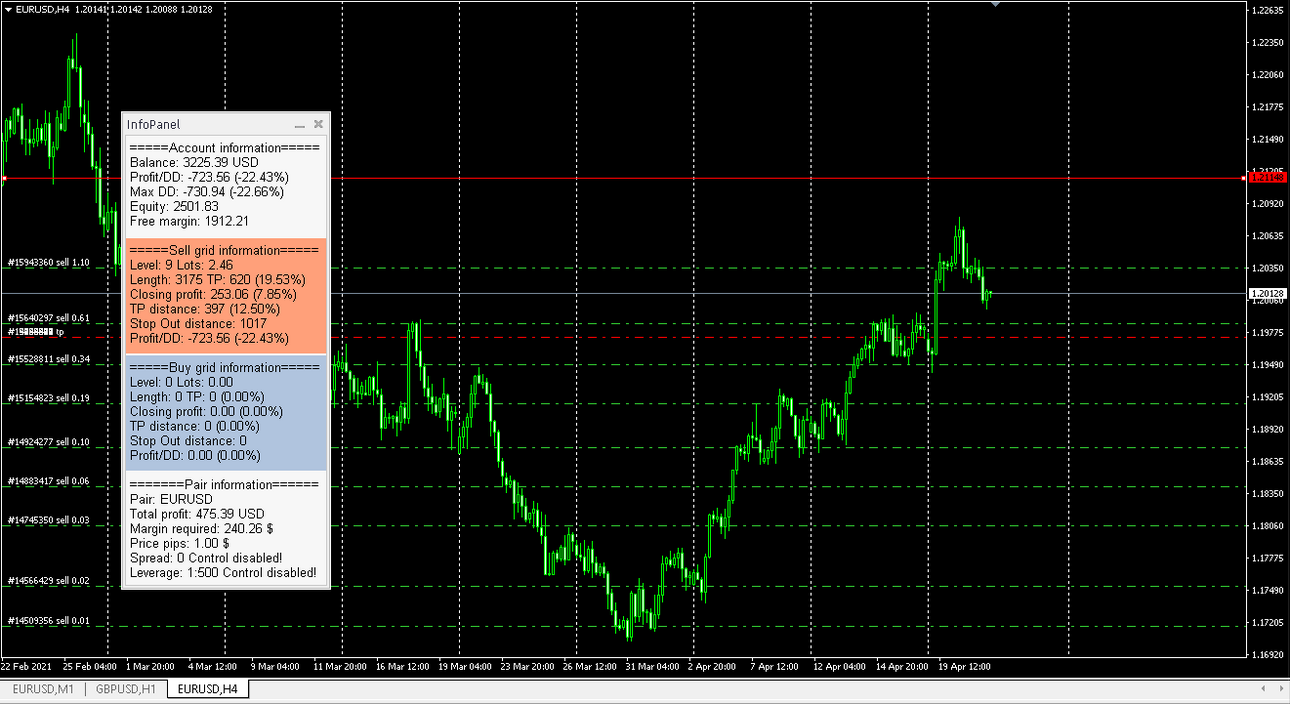Click the 31 Mar 04:00 time label
The image size is (1290, 704).
pyautogui.click(x=650, y=666)
